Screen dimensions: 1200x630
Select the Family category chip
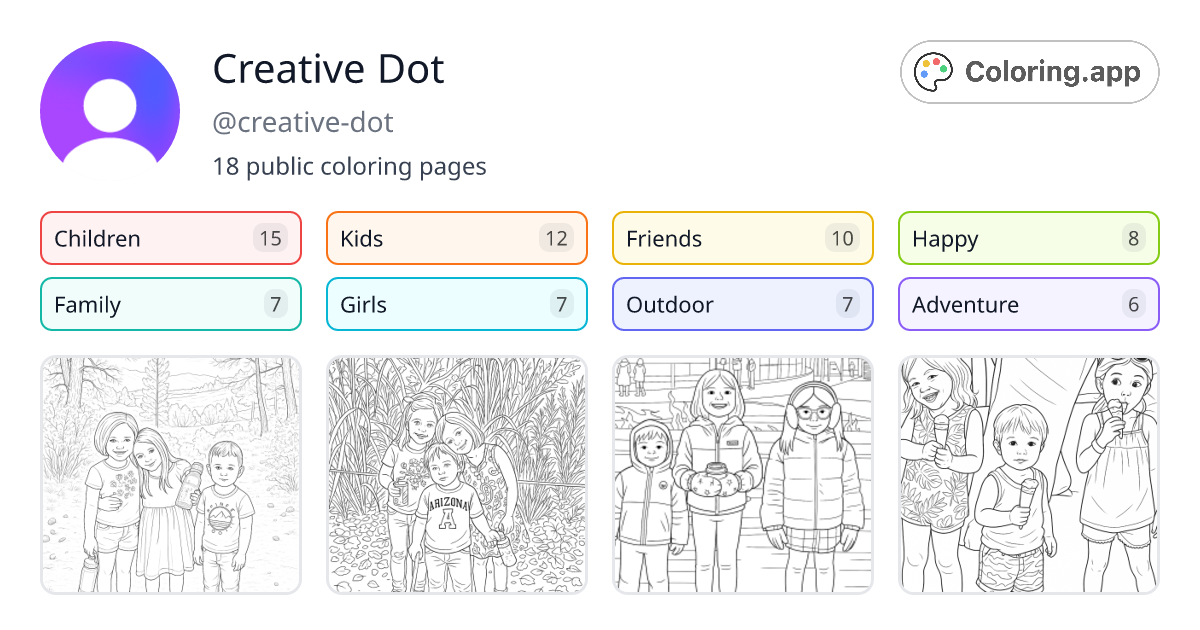[x=170, y=304]
